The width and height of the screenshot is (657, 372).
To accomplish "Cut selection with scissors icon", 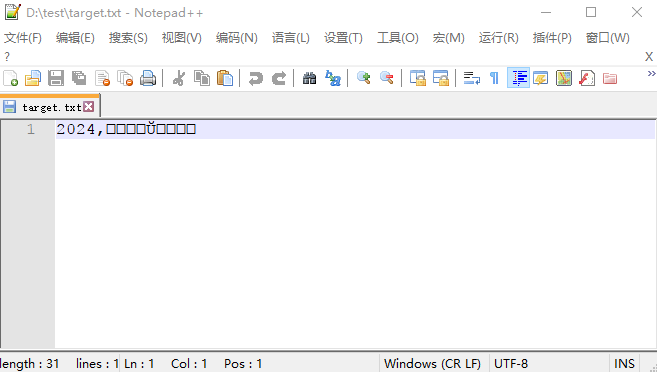I will [179, 78].
